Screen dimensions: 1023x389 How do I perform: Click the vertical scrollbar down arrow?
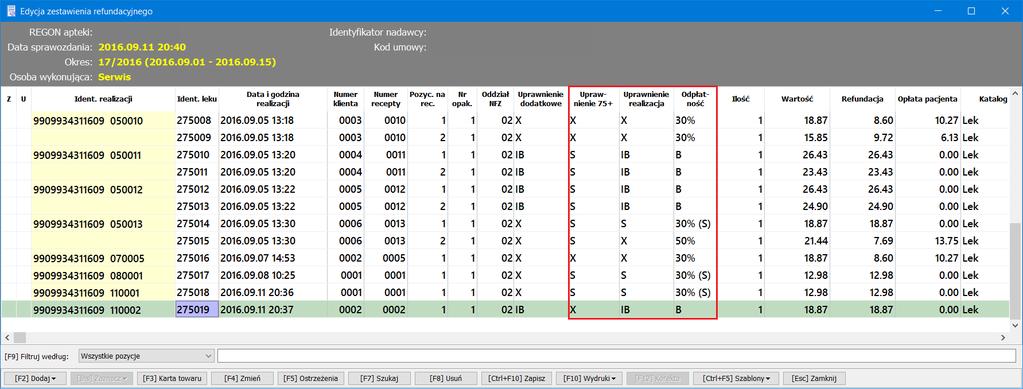pyautogui.click(x=1016, y=326)
